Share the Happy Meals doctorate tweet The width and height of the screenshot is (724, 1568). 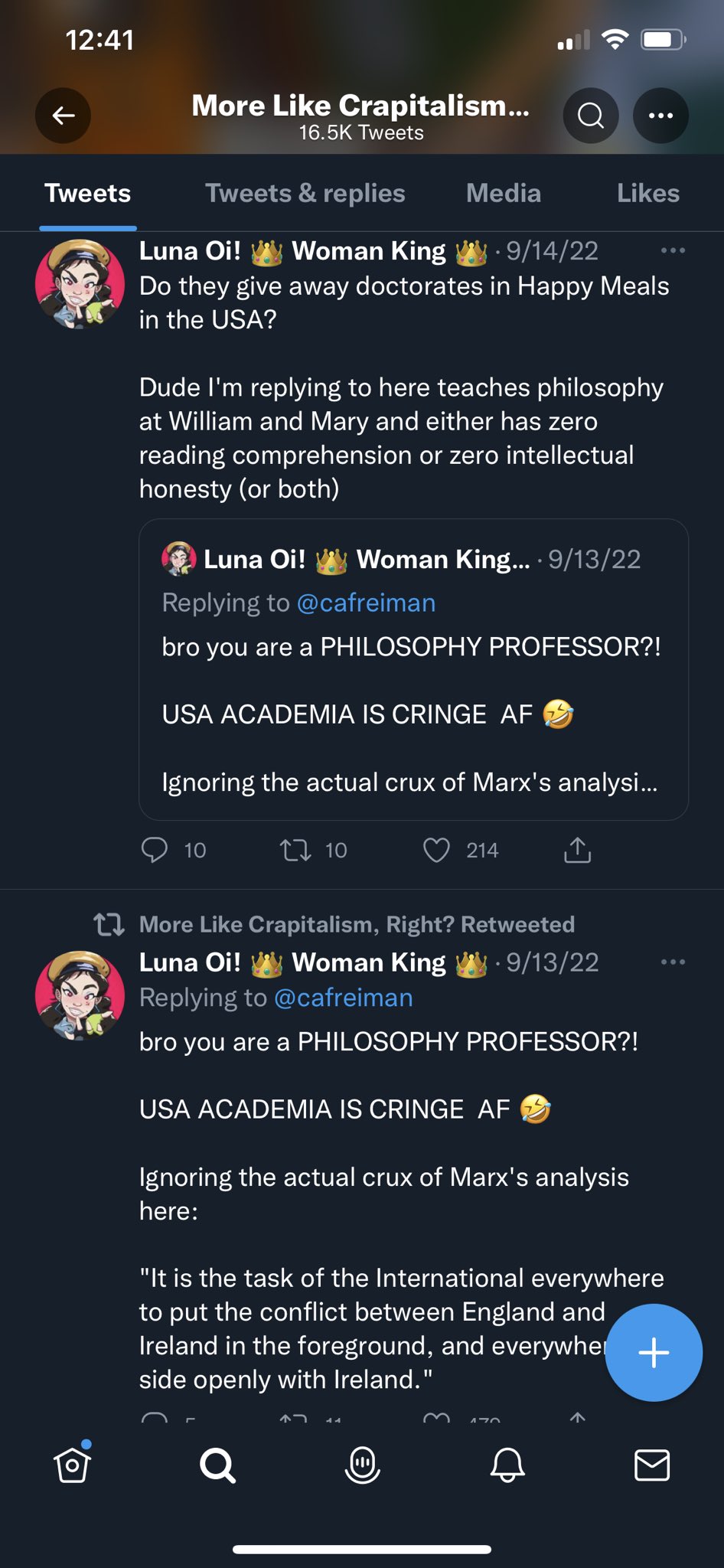pyautogui.click(x=578, y=850)
